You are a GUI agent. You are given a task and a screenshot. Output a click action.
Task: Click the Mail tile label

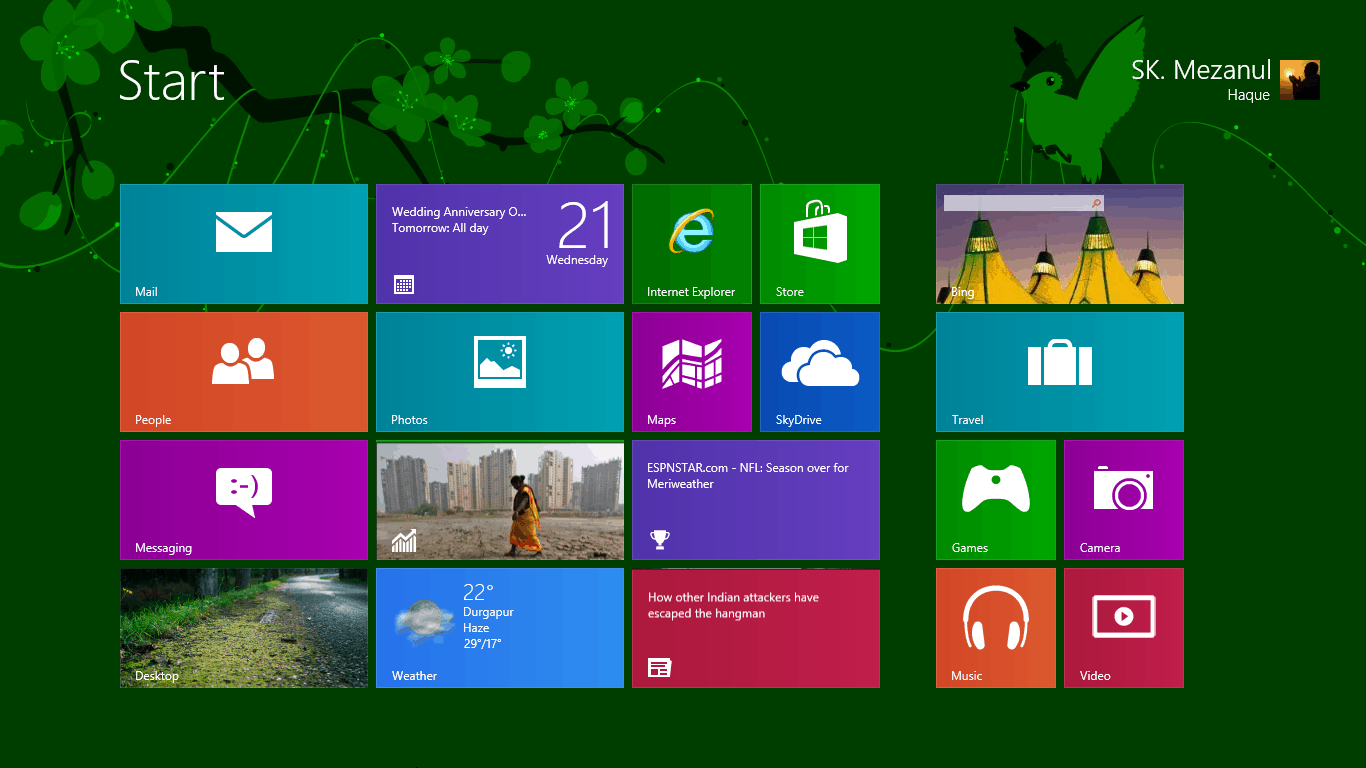point(146,292)
